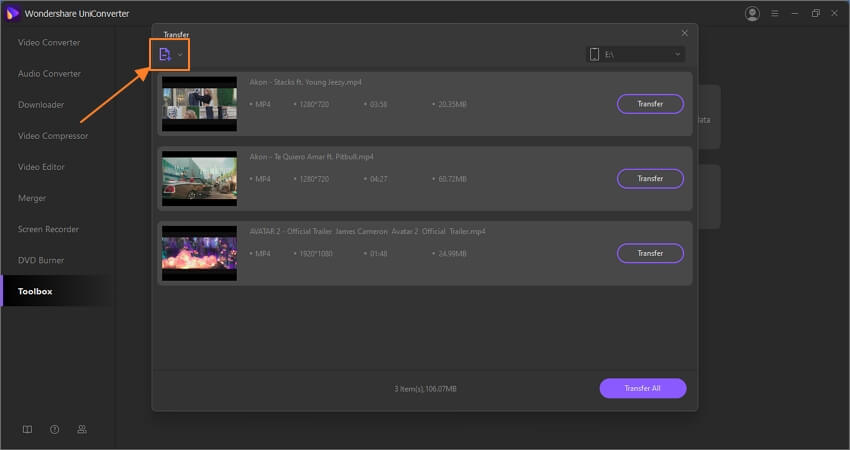Transfer the AVATAR 2 Official Trailer video
Viewport: 850px width, 450px height.
[x=650, y=253]
